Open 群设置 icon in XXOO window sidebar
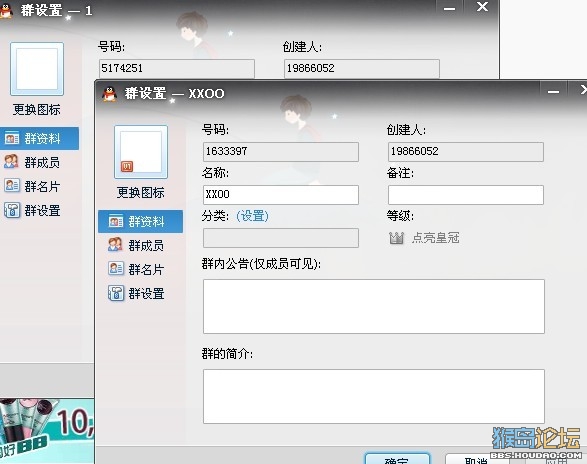587x464 pixels. [116, 293]
